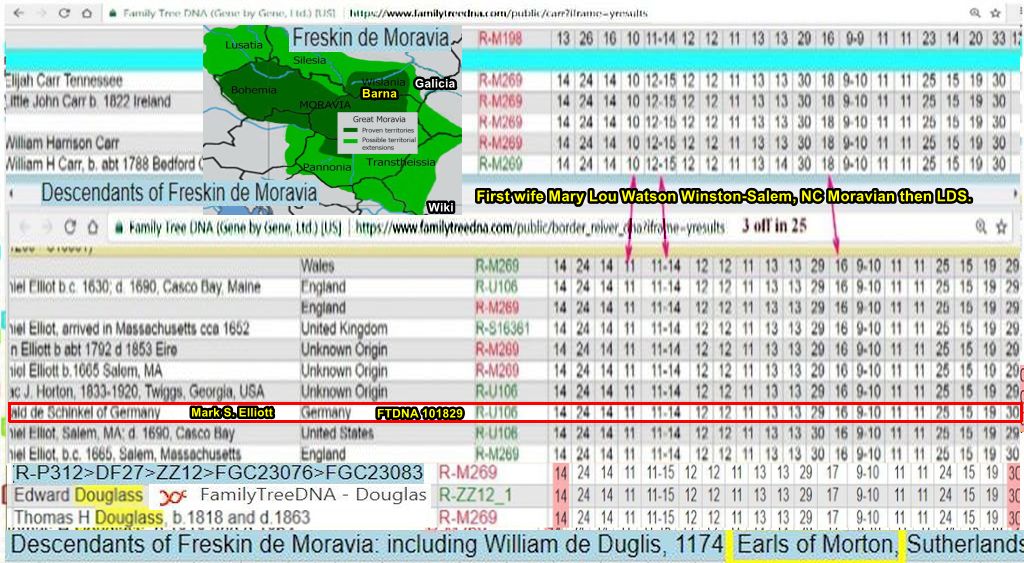Select Elliot arrived in Massachusetts cca 1652
The width and height of the screenshot is (1024, 563).
[129, 329]
